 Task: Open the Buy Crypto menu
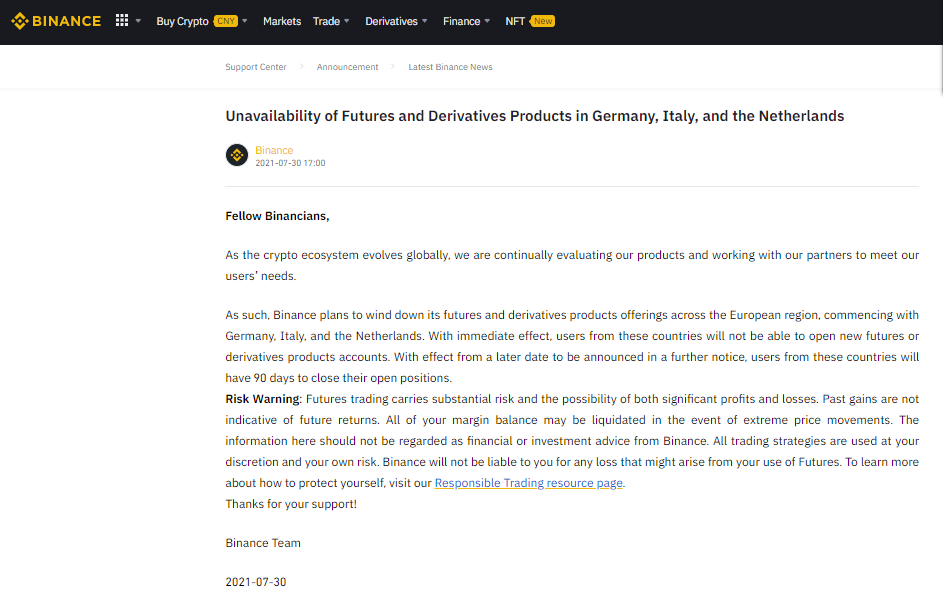point(182,21)
